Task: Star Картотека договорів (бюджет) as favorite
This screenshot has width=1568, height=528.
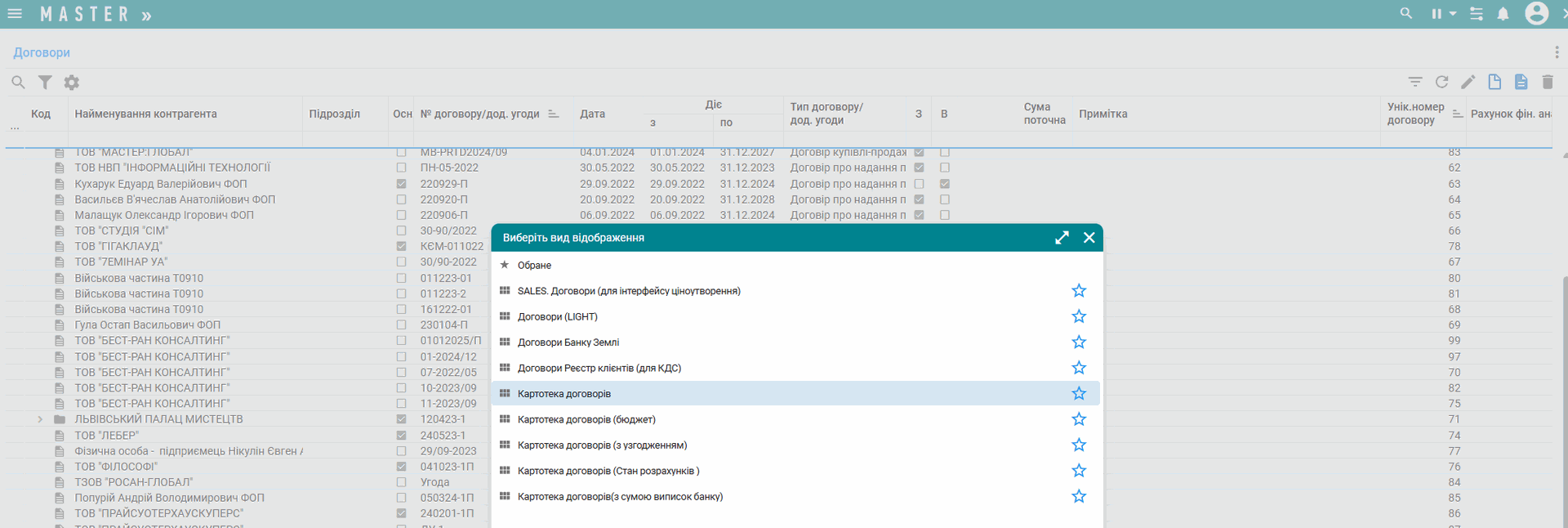Action: click(1079, 419)
